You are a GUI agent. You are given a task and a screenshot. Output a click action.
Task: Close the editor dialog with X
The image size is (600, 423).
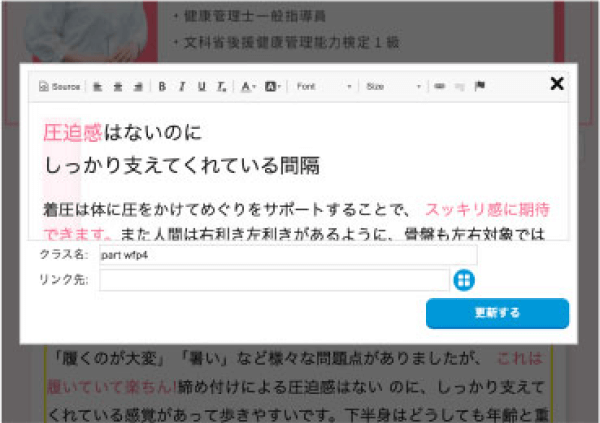coord(557,83)
